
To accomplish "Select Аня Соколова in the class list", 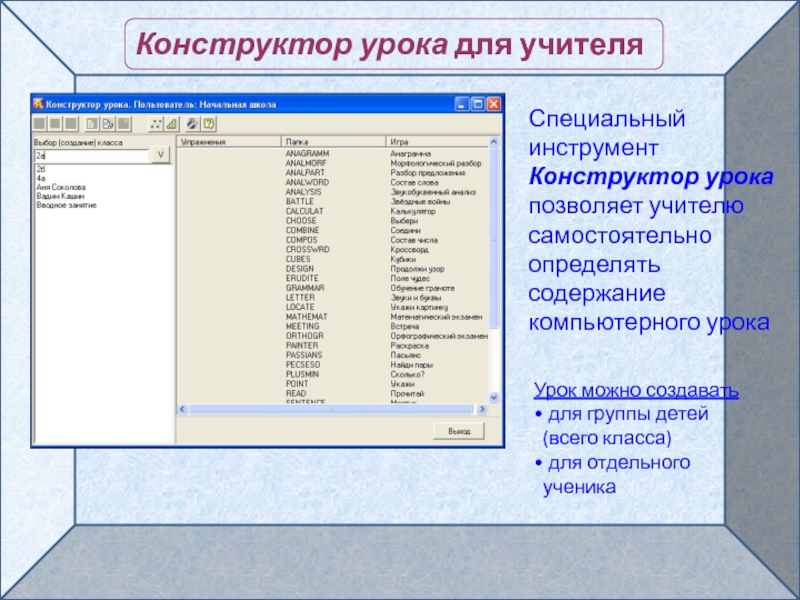I will point(60,187).
